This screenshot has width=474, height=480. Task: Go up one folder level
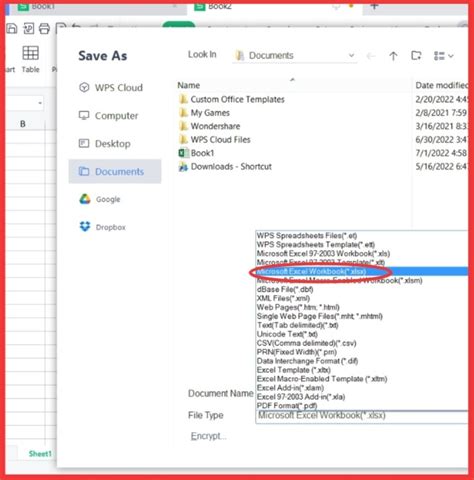pos(393,56)
